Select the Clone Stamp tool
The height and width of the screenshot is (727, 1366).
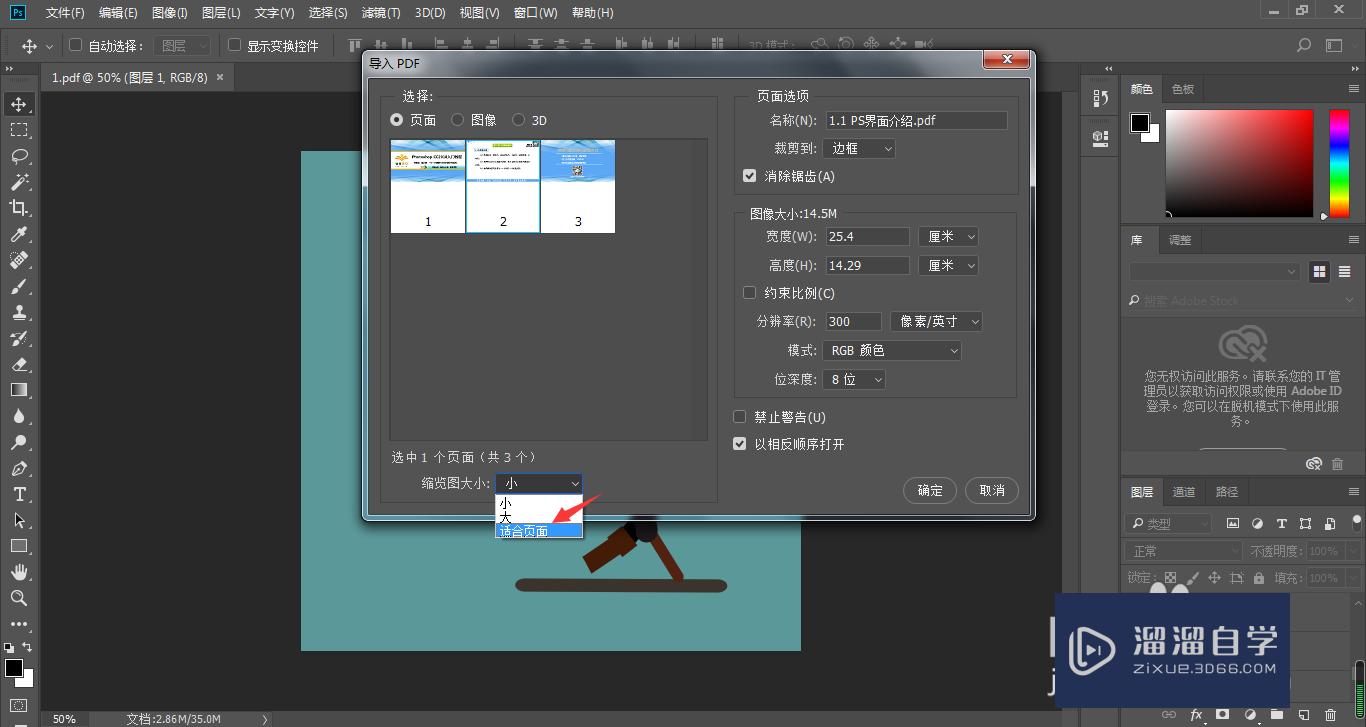[19, 312]
